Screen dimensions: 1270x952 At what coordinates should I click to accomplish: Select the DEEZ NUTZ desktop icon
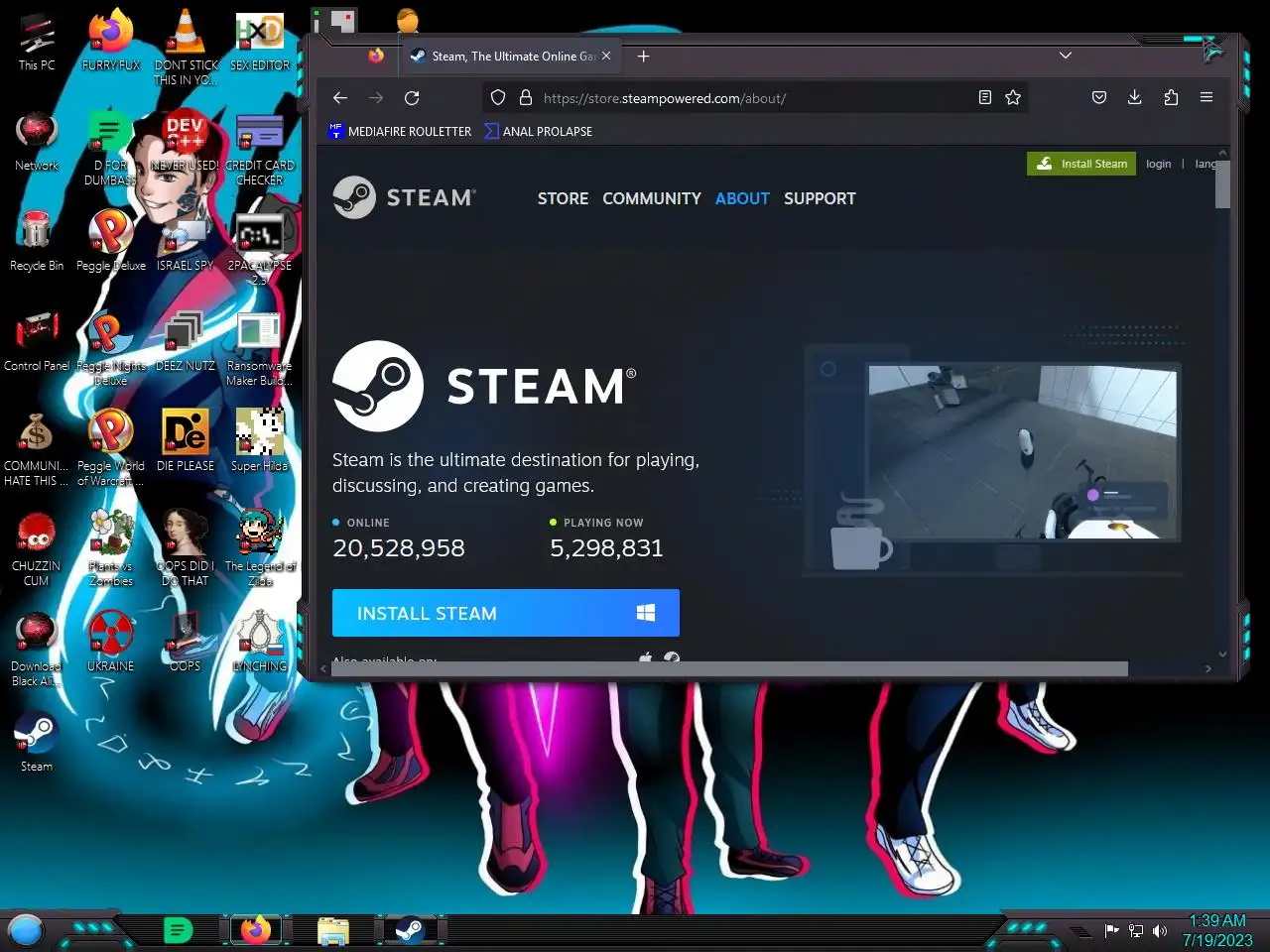pos(186,342)
